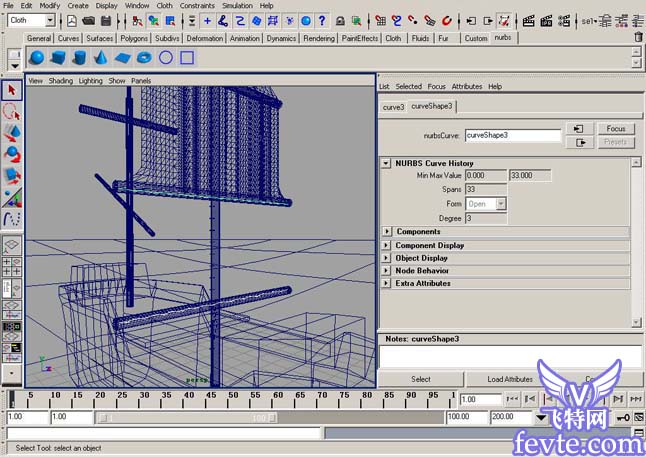Click the nurbsCurve name field
This screenshot has width=646, height=457.
513,135
